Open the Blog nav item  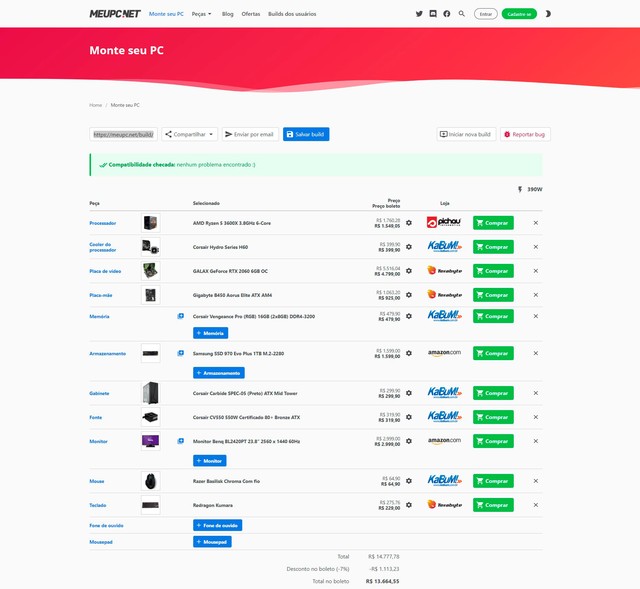coord(228,14)
